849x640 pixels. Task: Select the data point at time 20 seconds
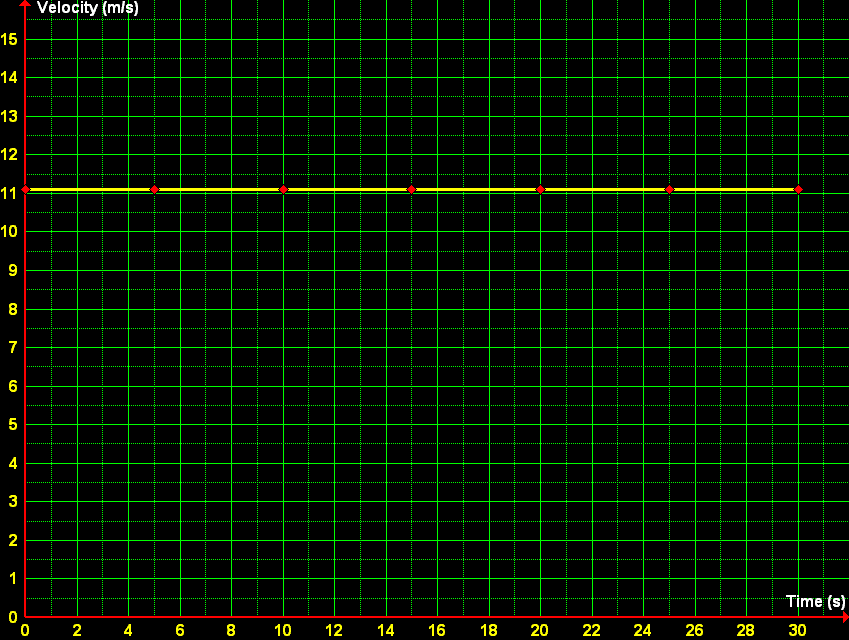(541, 188)
